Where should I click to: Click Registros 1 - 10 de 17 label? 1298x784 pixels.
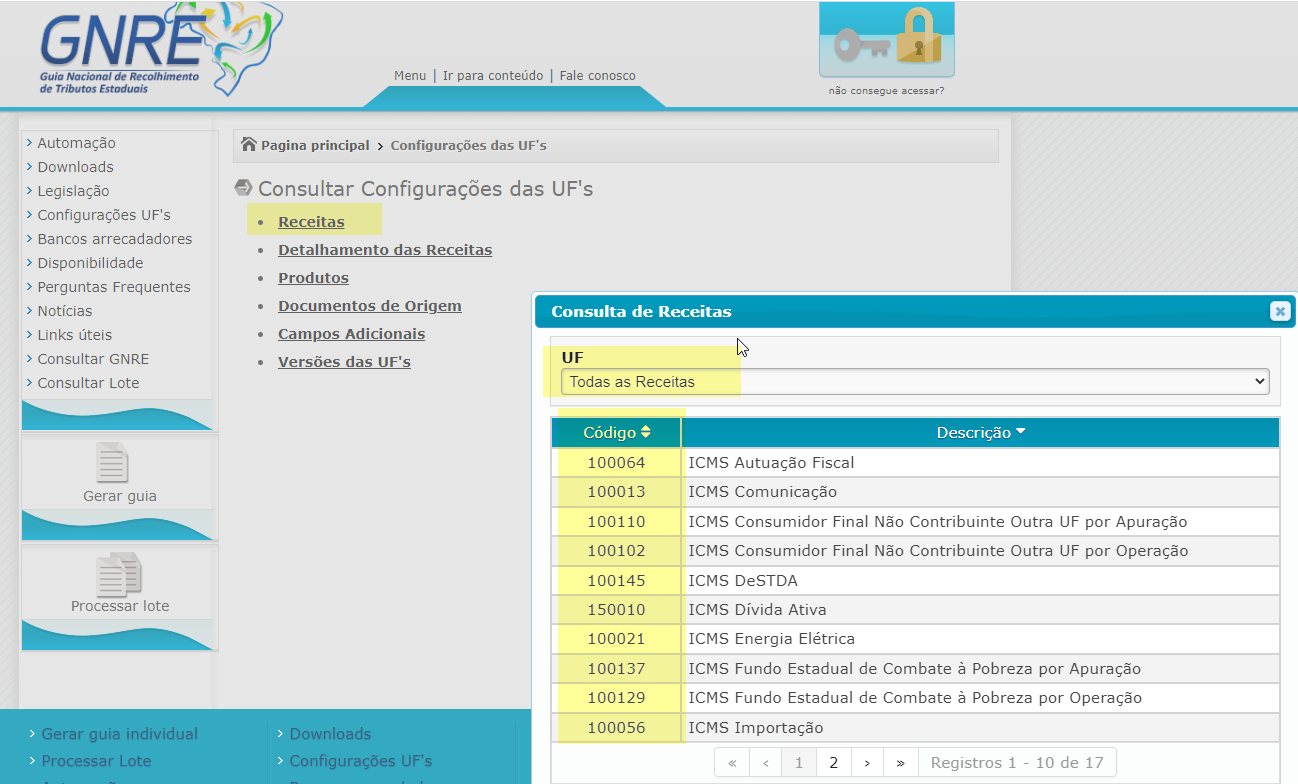click(1018, 763)
